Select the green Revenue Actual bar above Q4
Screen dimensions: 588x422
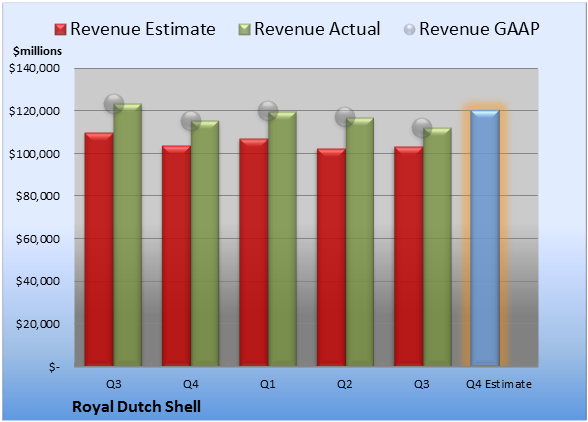pos(205,243)
